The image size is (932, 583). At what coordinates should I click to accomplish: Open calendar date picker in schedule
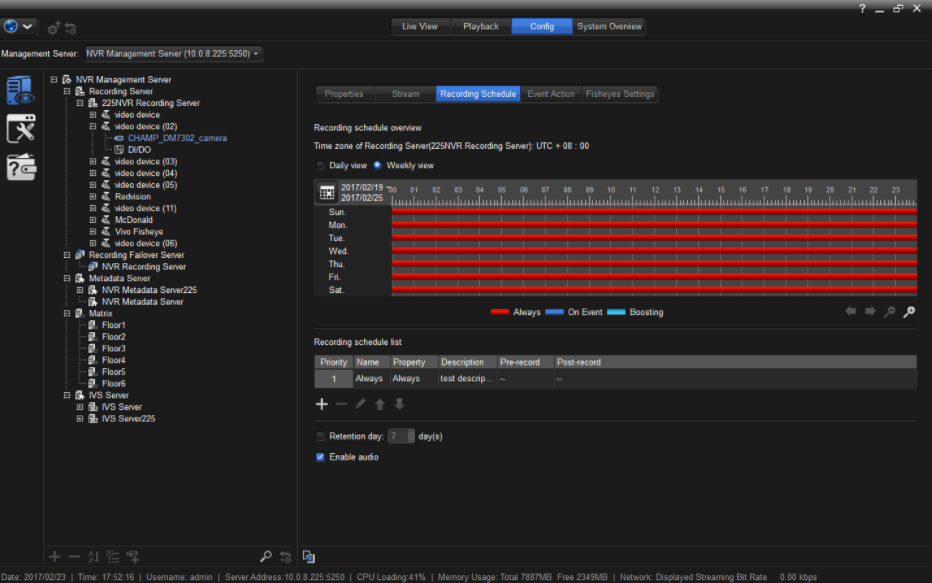tap(327, 193)
